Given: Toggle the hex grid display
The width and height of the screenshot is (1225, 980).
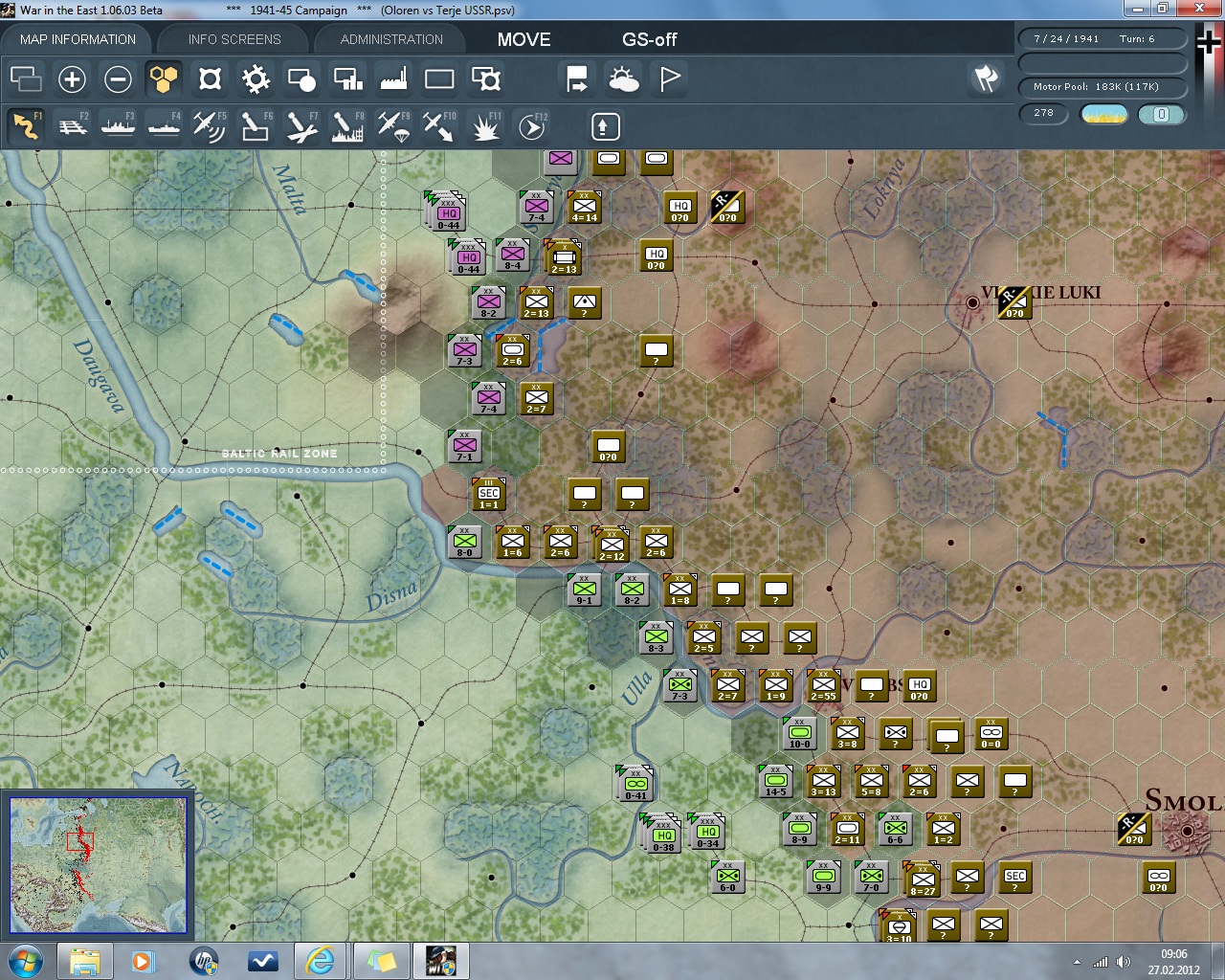Looking at the screenshot, I should coord(164,78).
